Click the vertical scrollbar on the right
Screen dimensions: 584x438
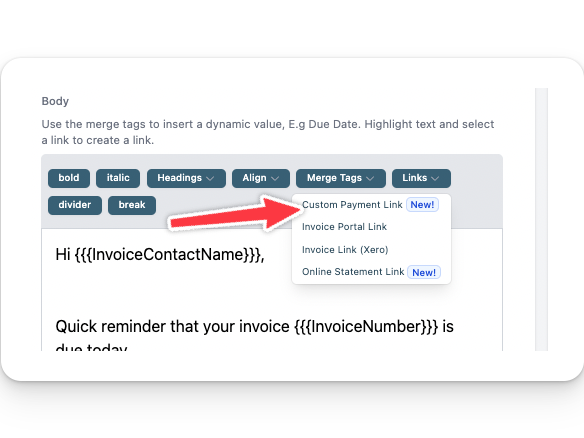(542, 219)
